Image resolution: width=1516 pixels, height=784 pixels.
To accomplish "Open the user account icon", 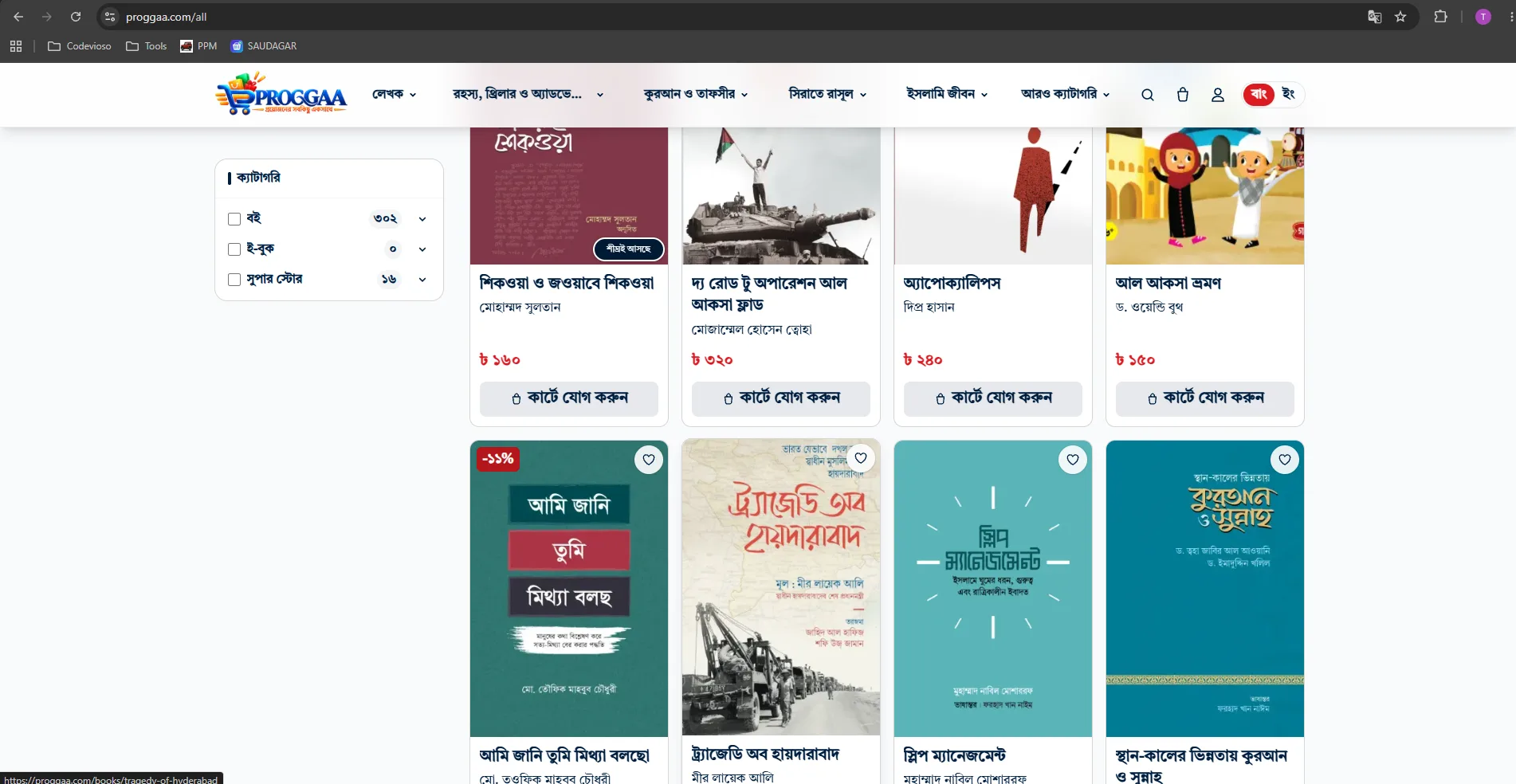I will click(x=1218, y=95).
